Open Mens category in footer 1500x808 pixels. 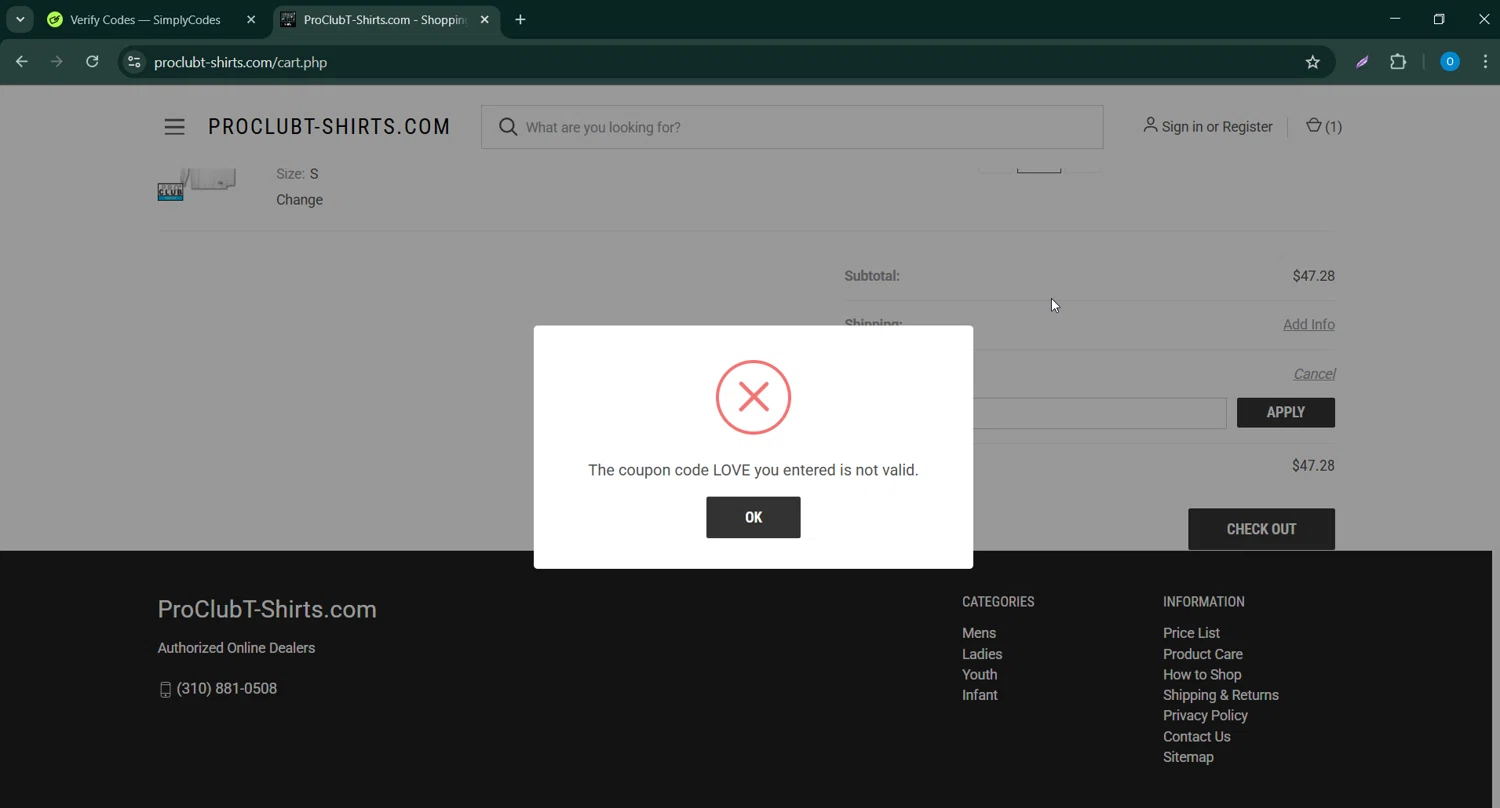coord(979,633)
